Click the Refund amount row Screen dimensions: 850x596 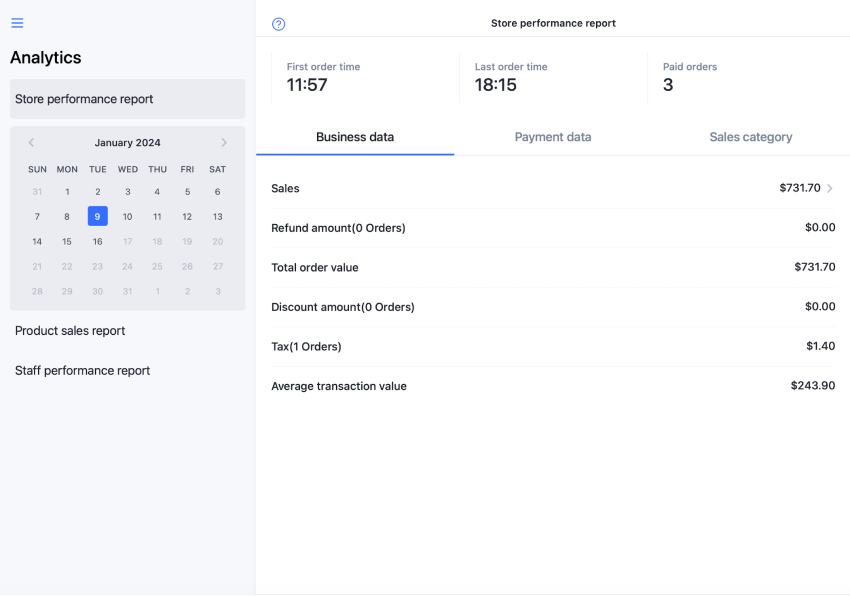[553, 227]
